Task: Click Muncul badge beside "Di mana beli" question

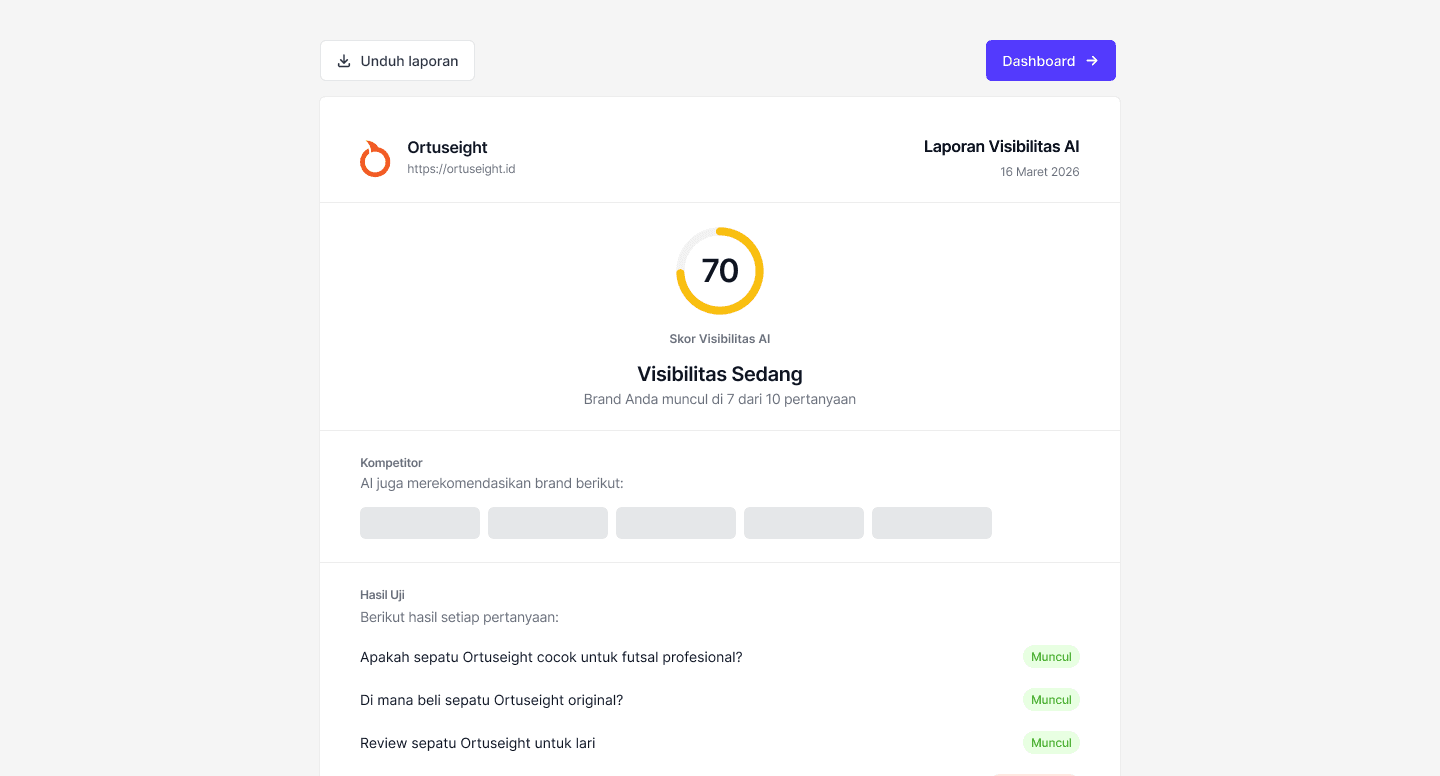Action: tap(1051, 700)
